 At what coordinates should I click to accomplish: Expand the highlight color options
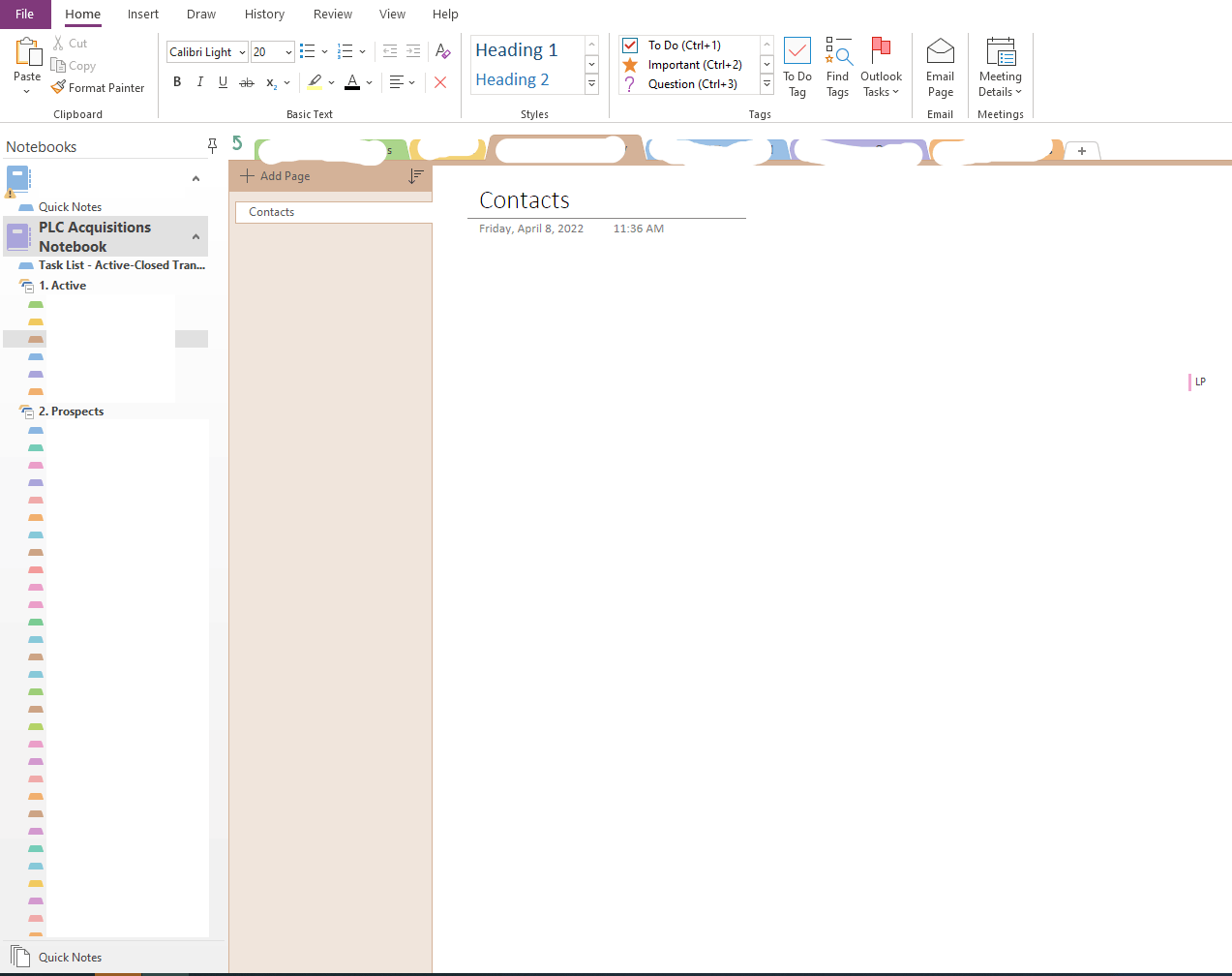(332, 82)
